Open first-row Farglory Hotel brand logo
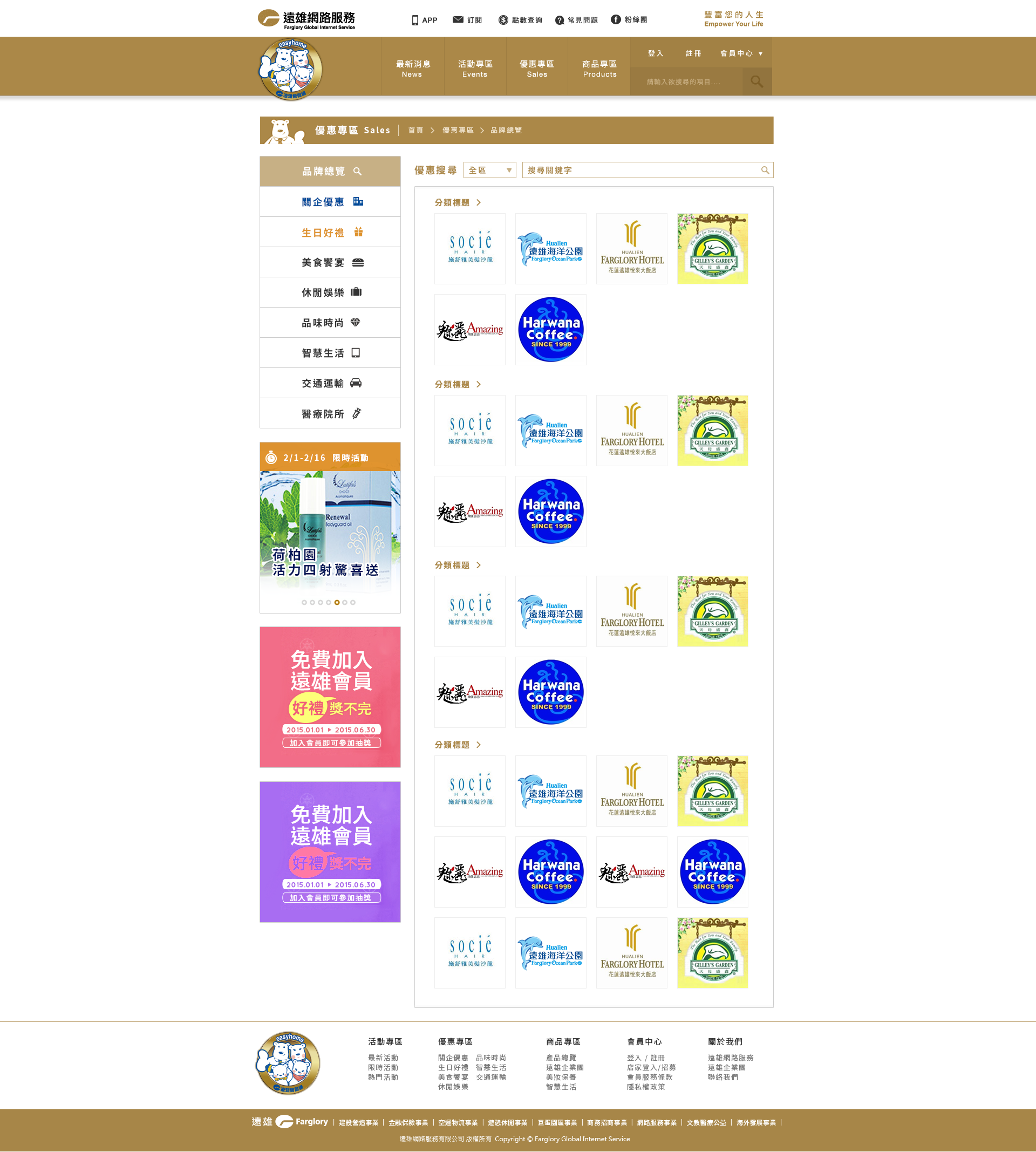 [632, 249]
